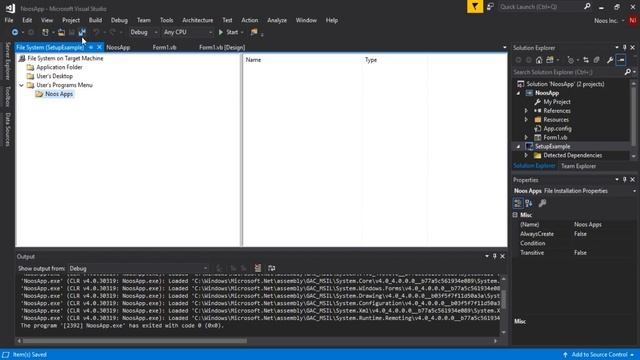Pin the Properties panel auto-hide icon

pyautogui.click(x=624, y=180)
